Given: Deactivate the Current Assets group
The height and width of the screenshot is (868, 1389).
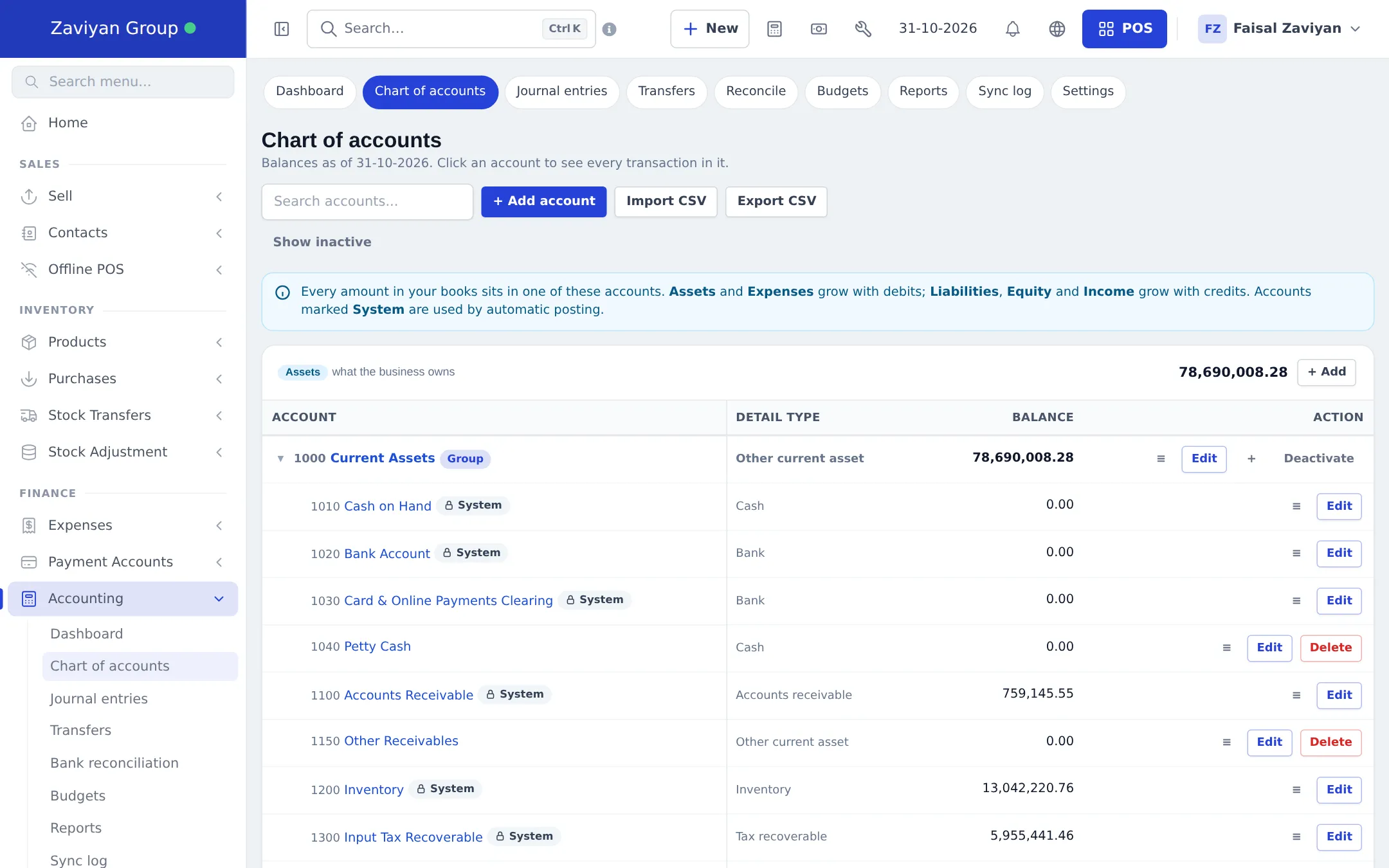Looking at the screenshot, I should click(x=1319, y=458).
